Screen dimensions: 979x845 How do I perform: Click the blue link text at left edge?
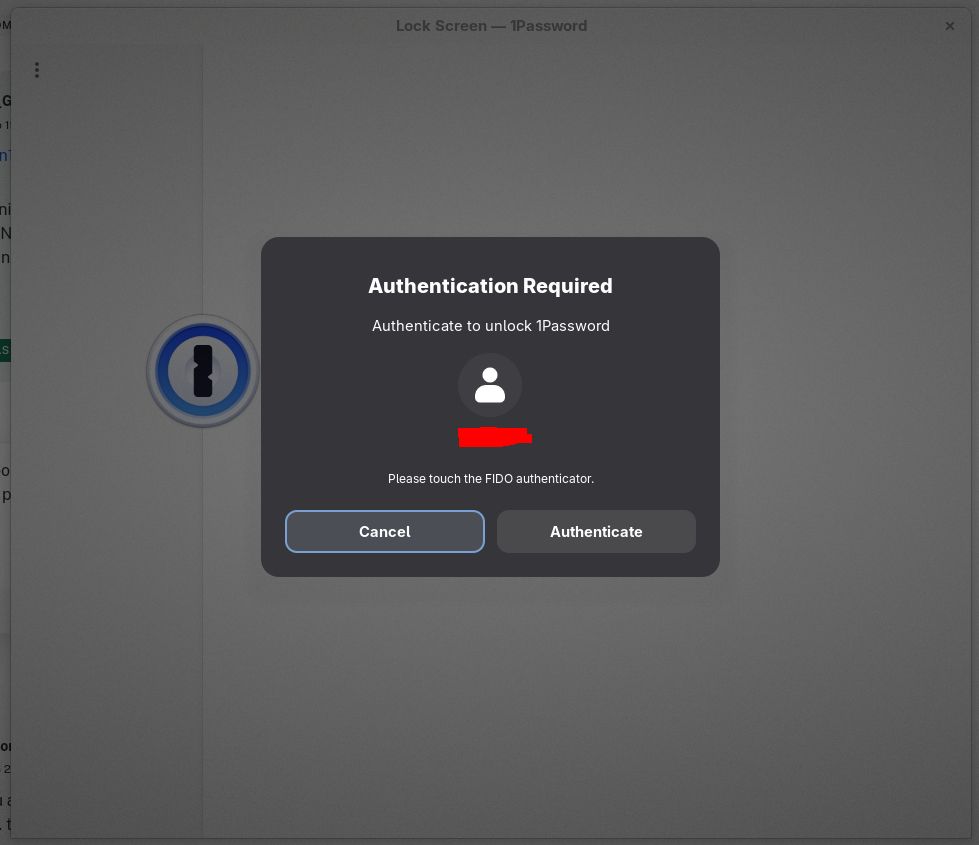tap(5, 156)
